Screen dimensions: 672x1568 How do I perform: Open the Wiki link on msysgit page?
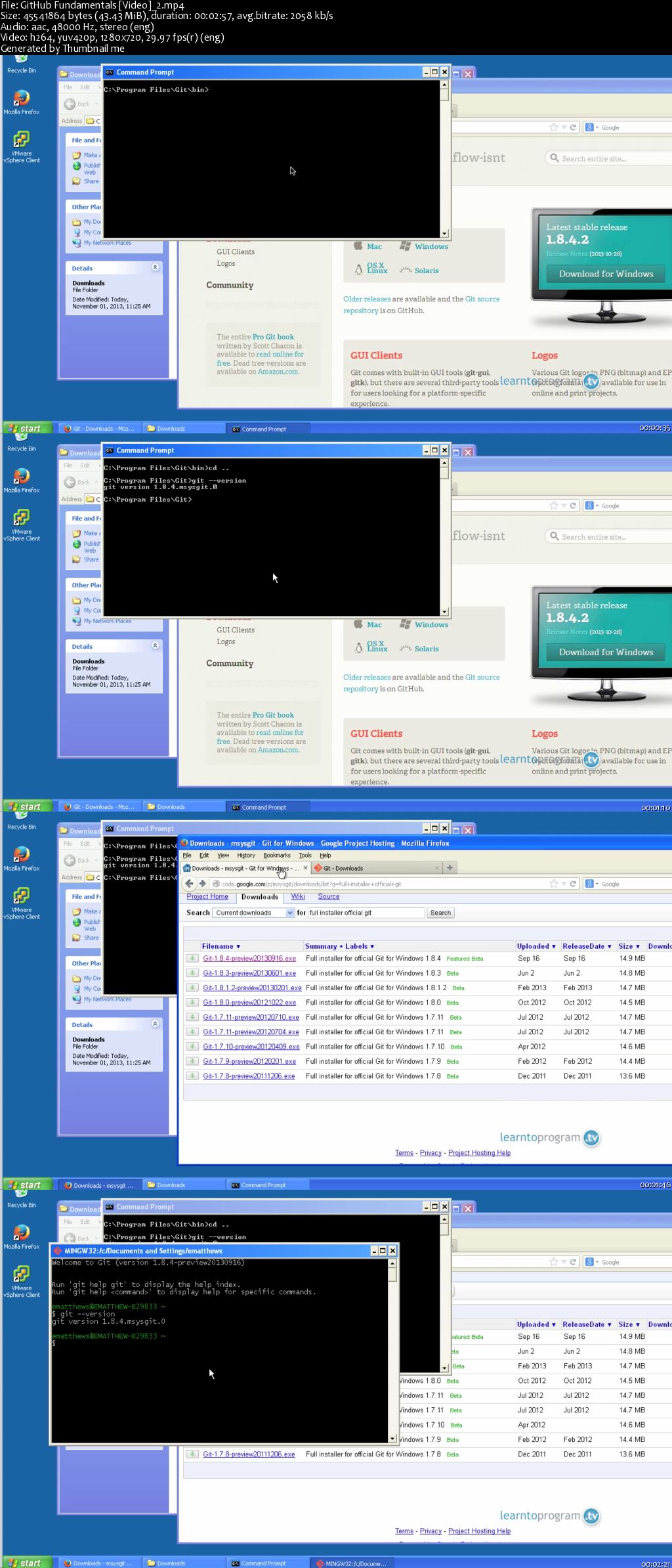coord(298,896)
